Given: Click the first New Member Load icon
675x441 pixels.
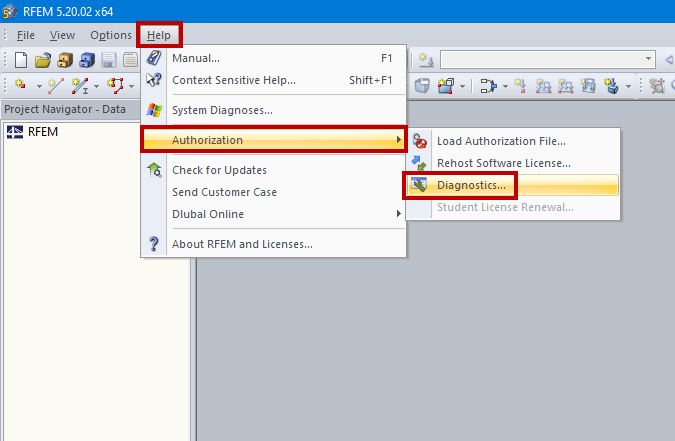Looking at the screenshot, I should (x=543, y=86).
